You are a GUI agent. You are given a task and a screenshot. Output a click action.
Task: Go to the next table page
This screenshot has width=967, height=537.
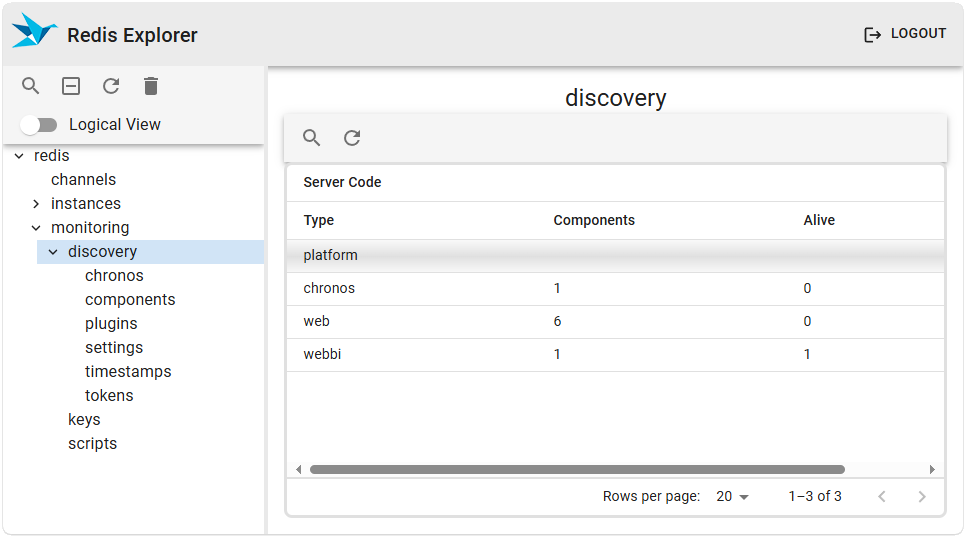click(922, 497)
